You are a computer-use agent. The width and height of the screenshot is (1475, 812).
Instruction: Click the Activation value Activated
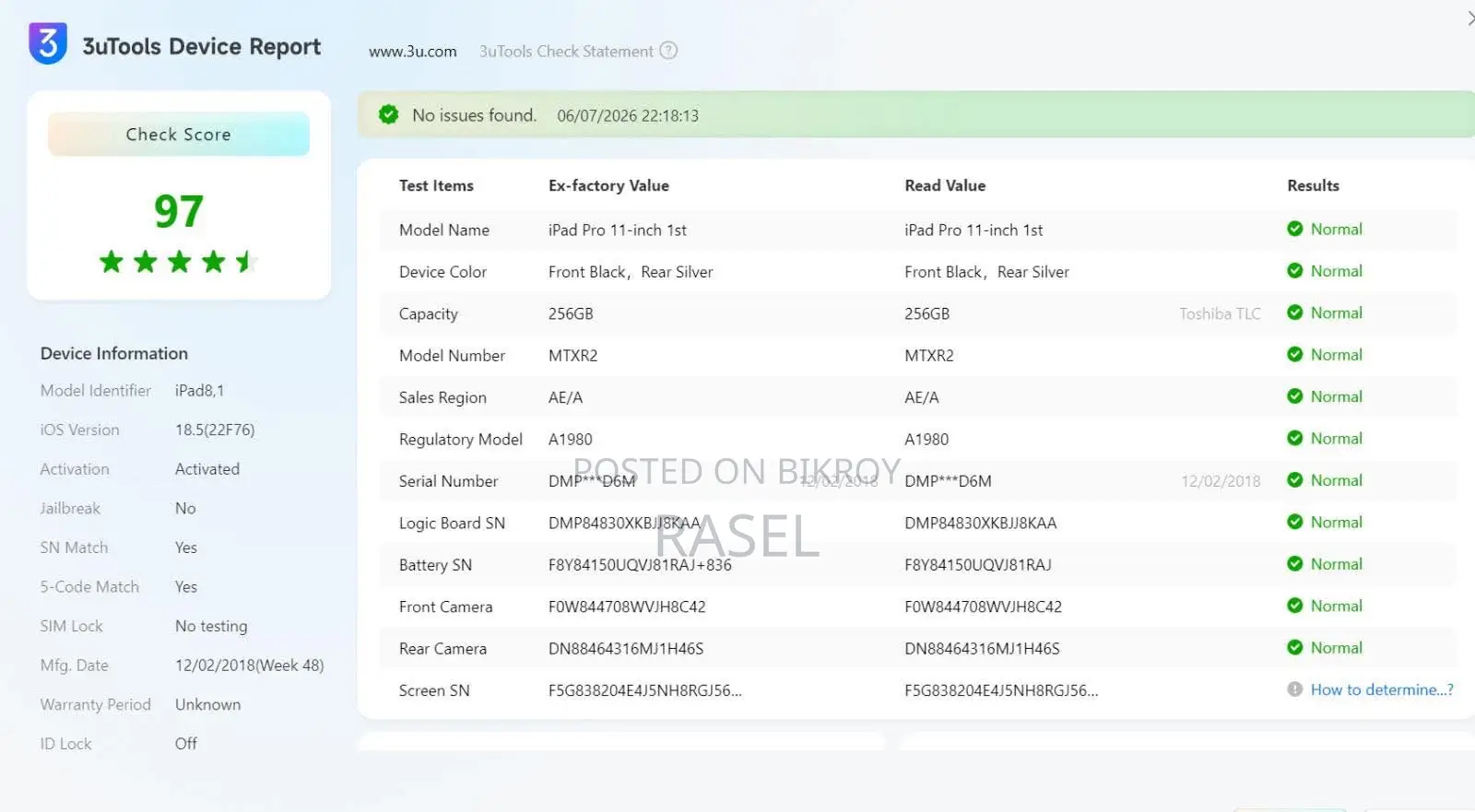coord(207,469)
